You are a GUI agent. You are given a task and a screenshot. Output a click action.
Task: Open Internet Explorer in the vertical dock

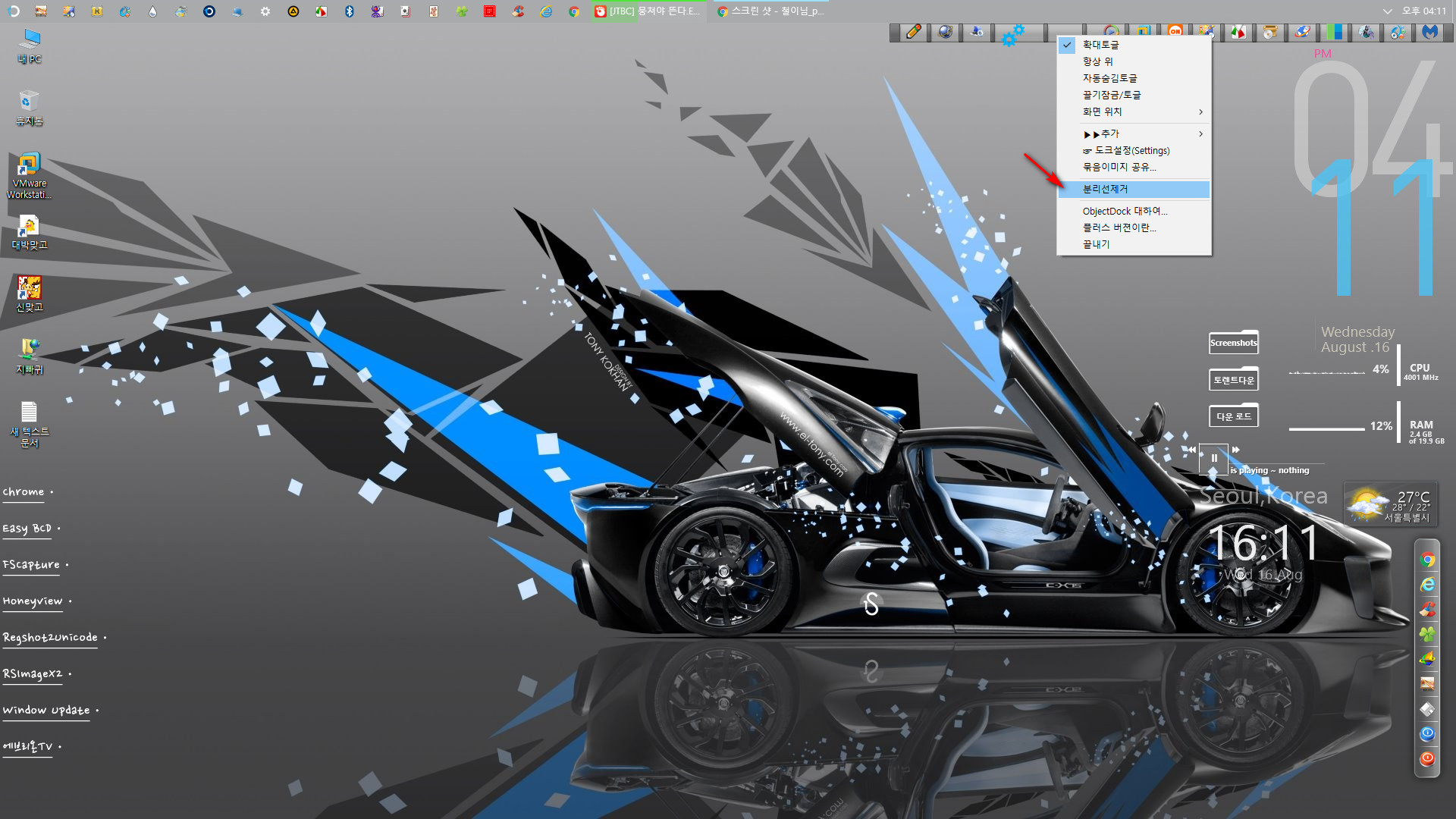tap(1427, 585)
